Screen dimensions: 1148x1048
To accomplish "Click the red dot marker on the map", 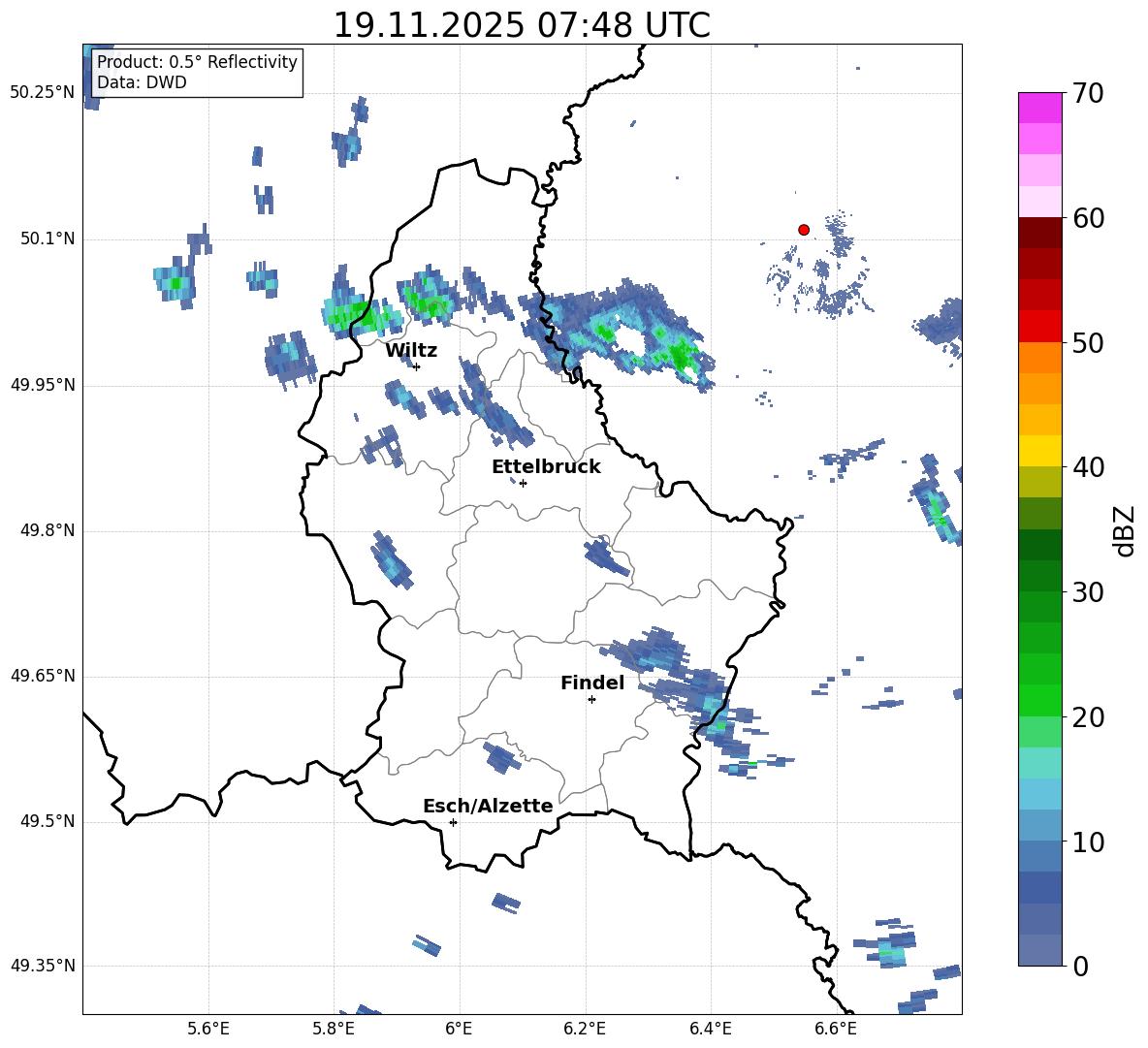I will point(803,230).
